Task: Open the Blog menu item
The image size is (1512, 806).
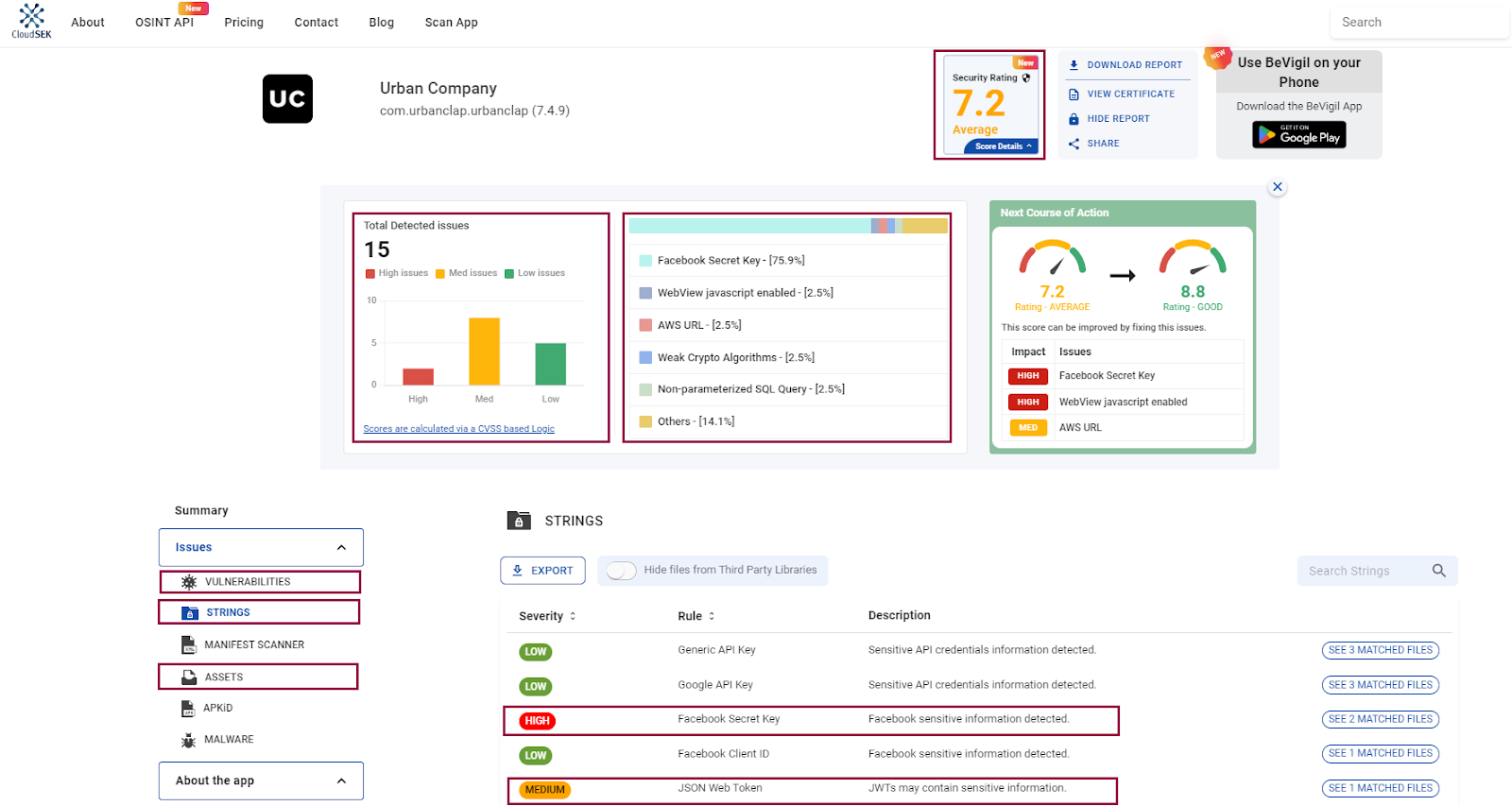Action: pyautogui.click(x=382, y=22)
